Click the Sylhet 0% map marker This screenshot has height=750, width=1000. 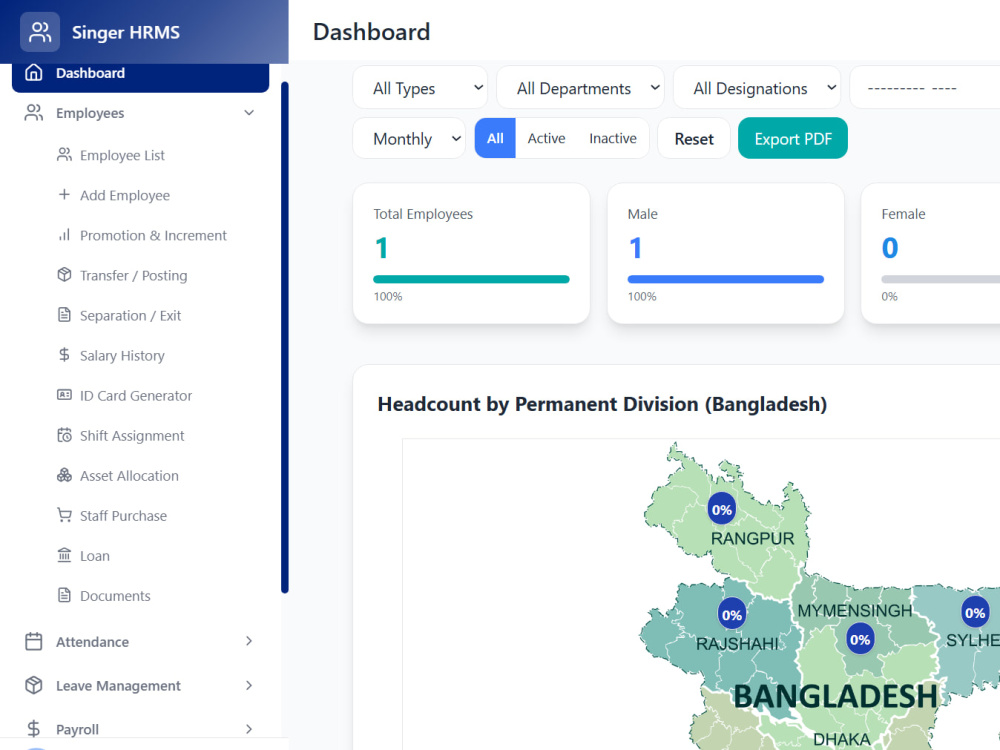975,613
